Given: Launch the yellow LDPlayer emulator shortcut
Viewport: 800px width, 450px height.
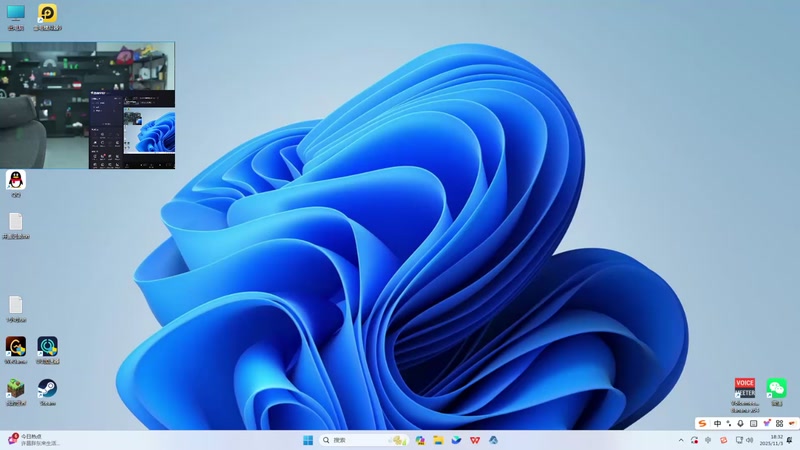Looking at the screenshot, I should [47, 17].
